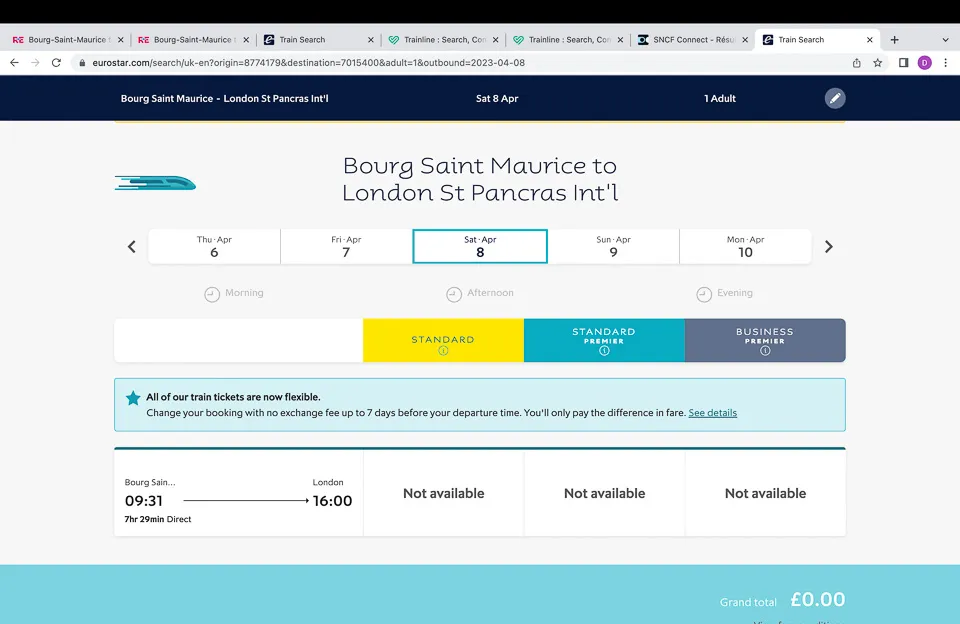Click Not available under Standard
Screen dimensions: 960x624
click(443, 493)
